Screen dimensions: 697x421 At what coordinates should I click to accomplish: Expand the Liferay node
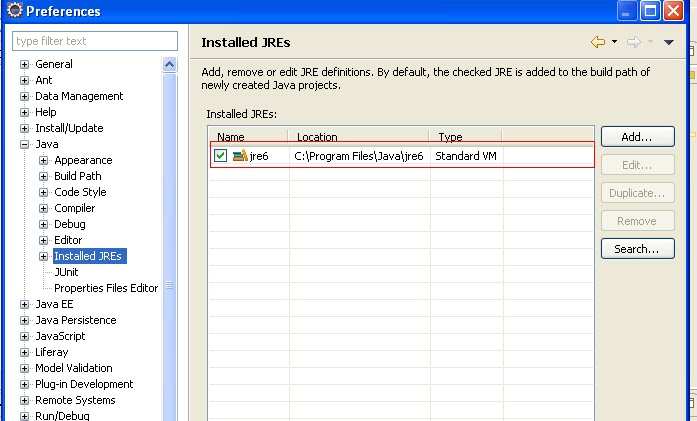tap(24, 353)
